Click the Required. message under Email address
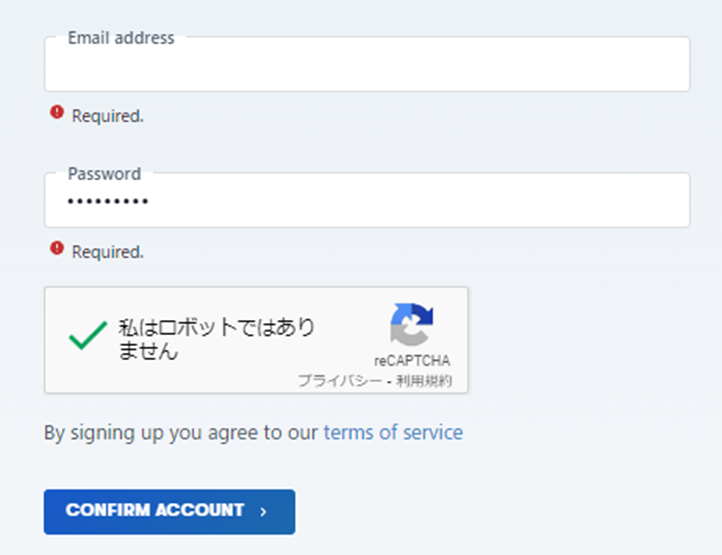722x555 pixels. (x=108, y=116)
